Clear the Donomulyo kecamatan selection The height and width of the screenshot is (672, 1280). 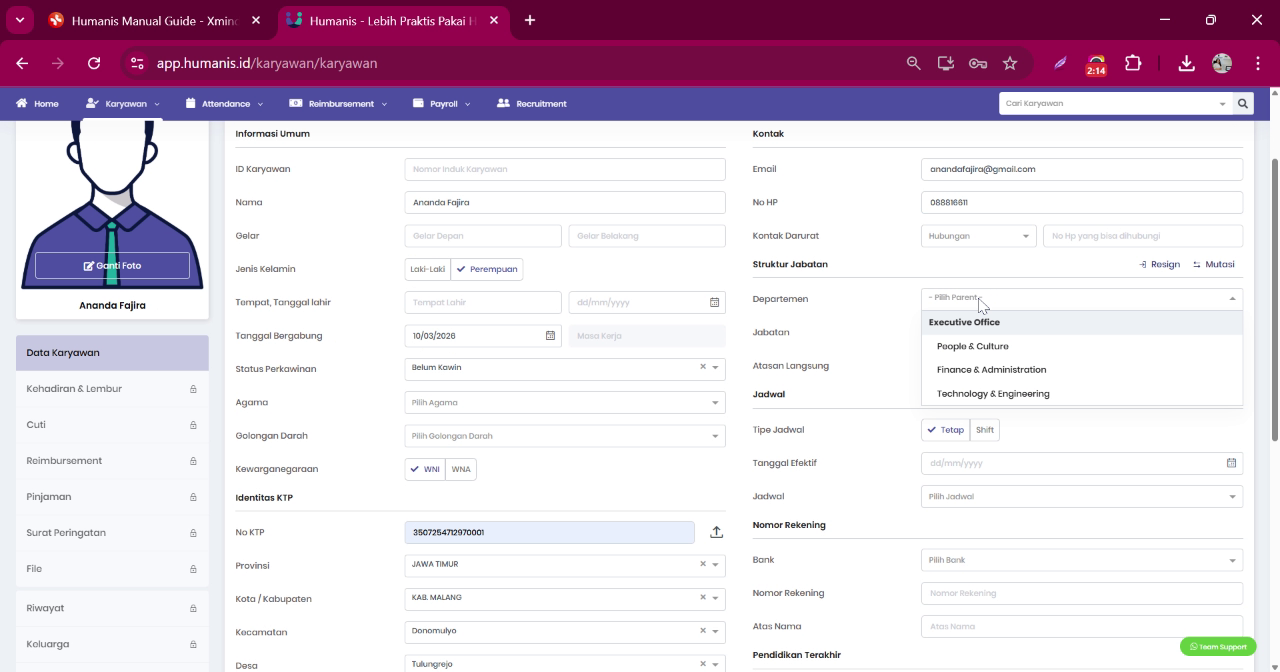(x=703, y=631)
